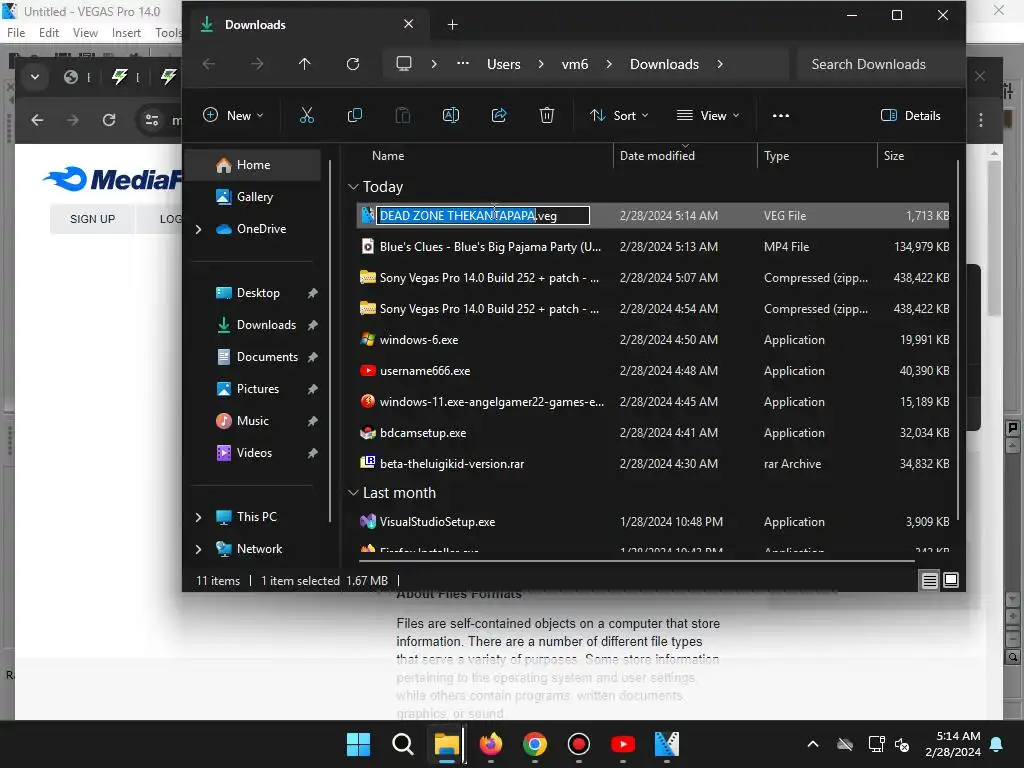Switch to details list view icon in status bar
The width and height of the screenshot is (1024, 768).
click(x=929, y=580)
